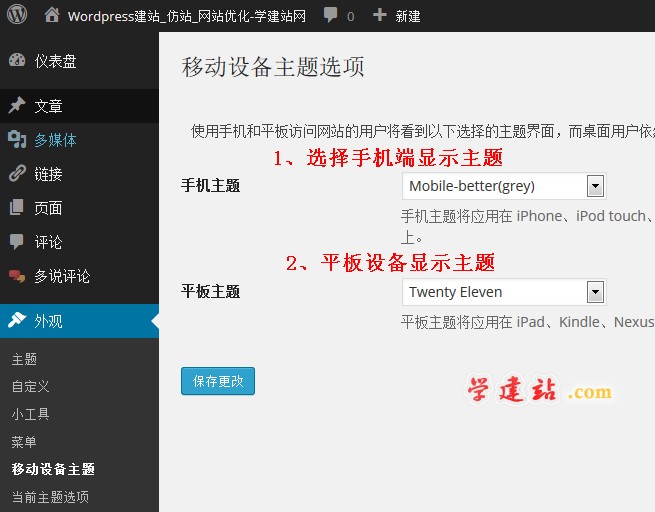Image resolution: width=655 pixels, height=512 pixels.
Task: Select the Mobile-better(grey) theme combo box
Action: coord(504,186)
